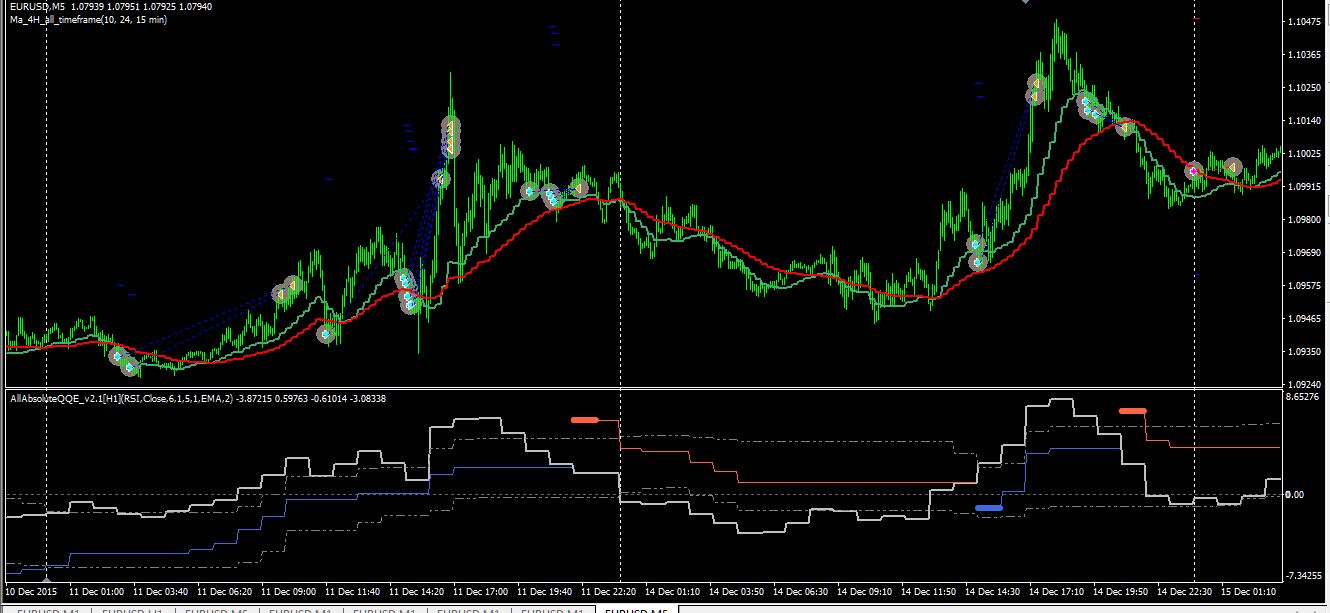The height and width of the screenshot is (613, 1330).
Task: Click price level 1.09915 on the scale
Action: (1303, 187)
